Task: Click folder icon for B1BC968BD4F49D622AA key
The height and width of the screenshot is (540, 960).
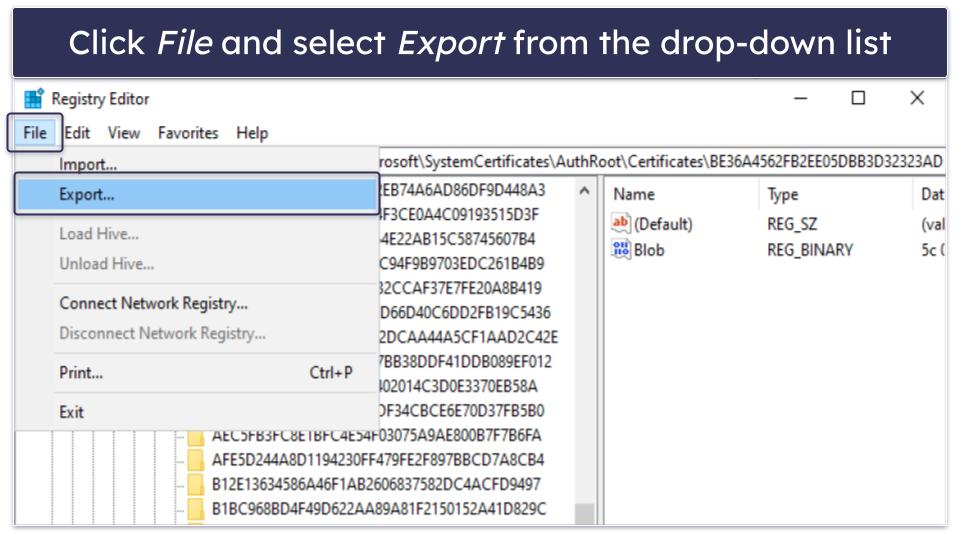Action: click(x=197, y=510)
